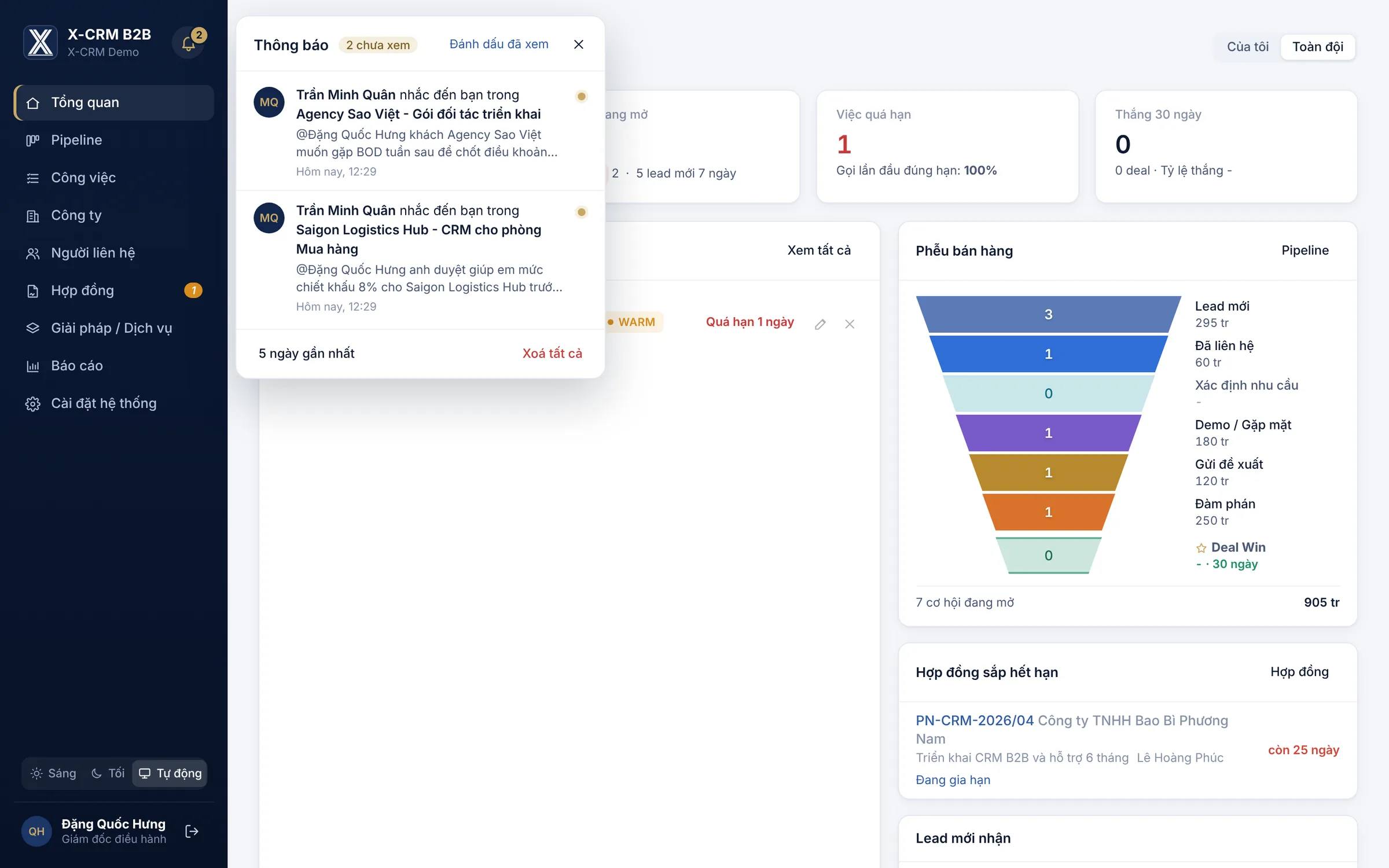Viewport: 1389px width, 868px height.
Task: Click Đánh dấu đã xem link
Action: click(x=499, y=44)
